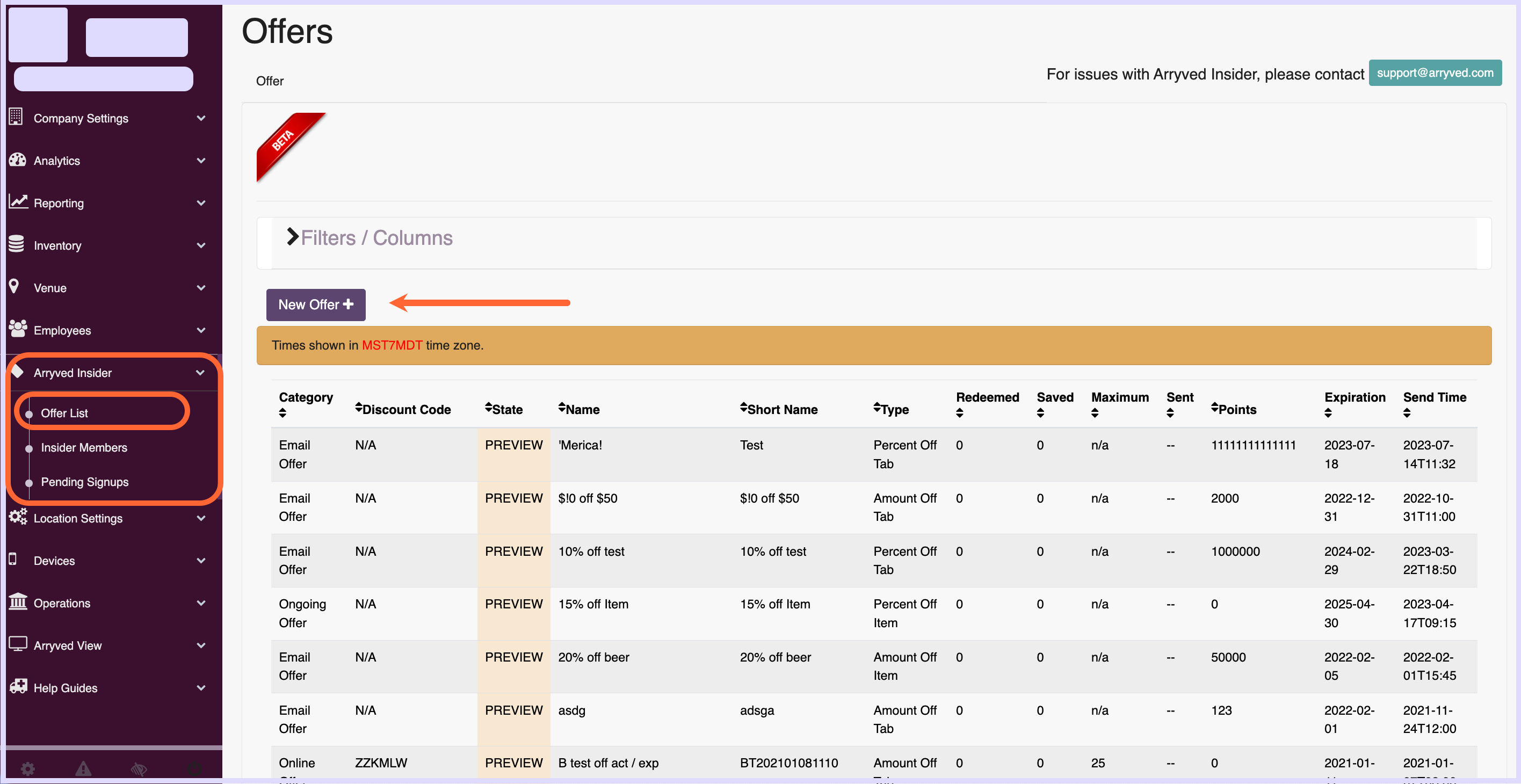
Task: Click the Company Settings building icon
Action: pyautogui.click(x=16, y=117)
